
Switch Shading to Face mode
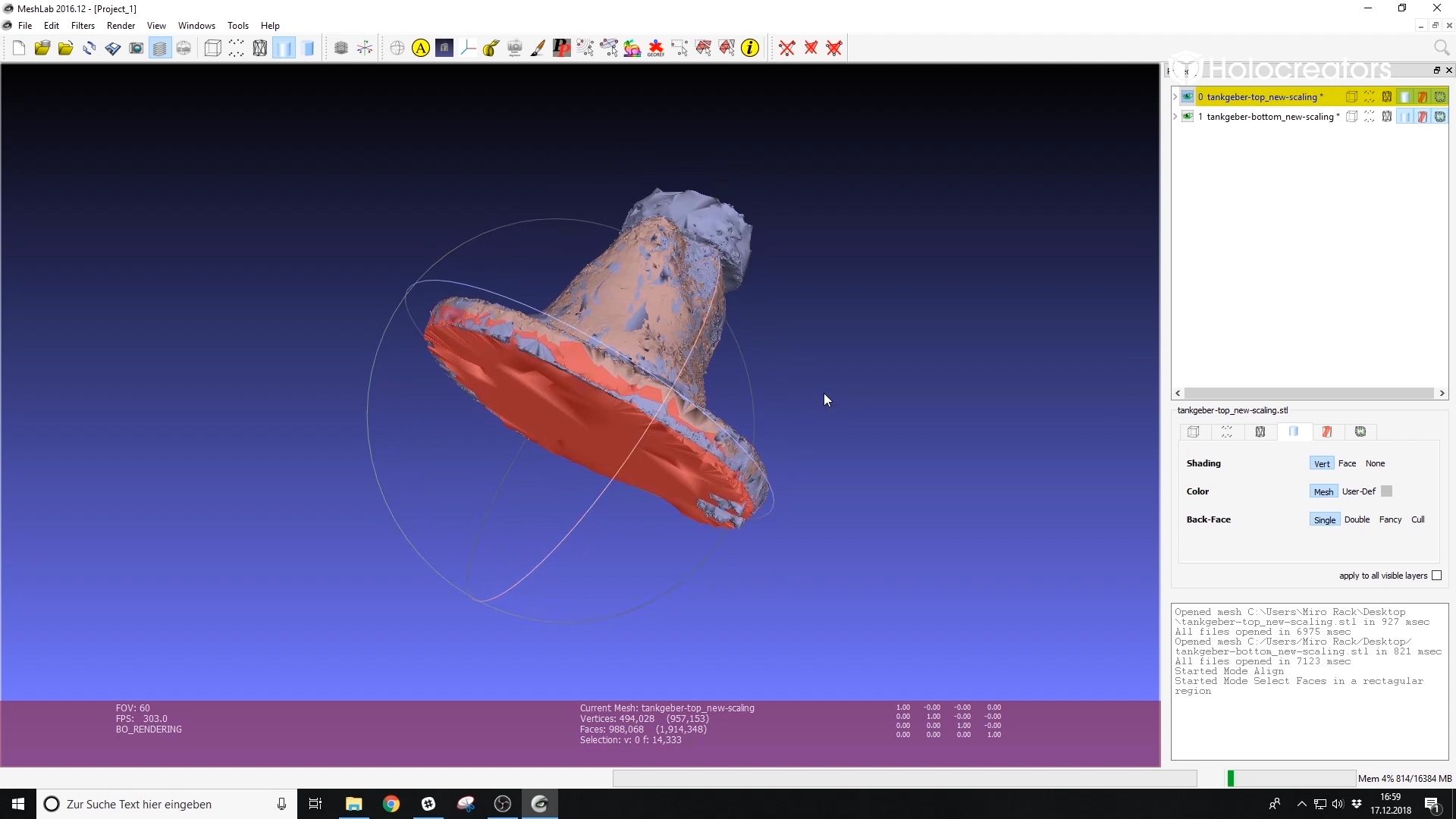[1349, 463]
